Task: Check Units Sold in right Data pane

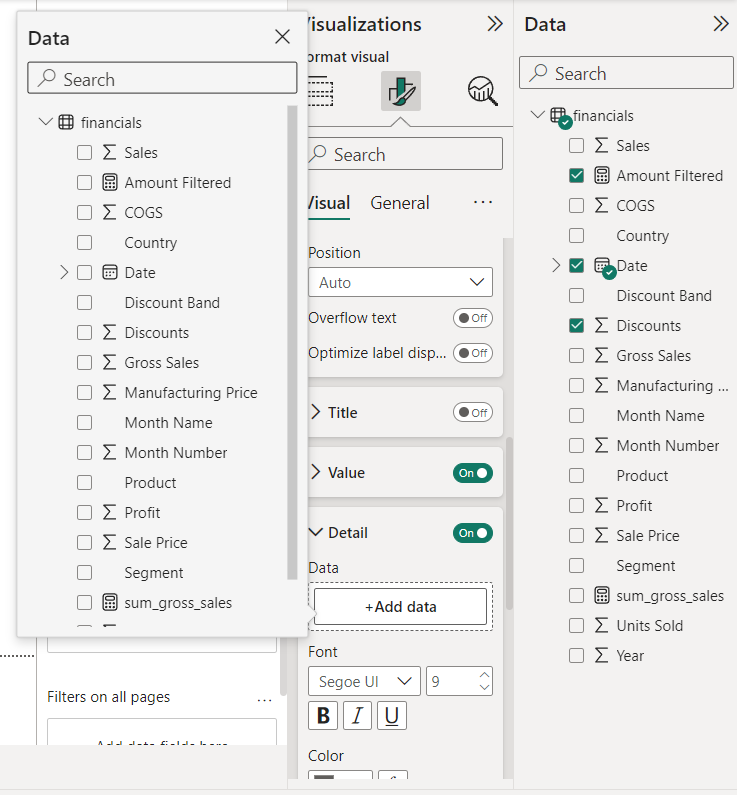Action: (576, 625)
